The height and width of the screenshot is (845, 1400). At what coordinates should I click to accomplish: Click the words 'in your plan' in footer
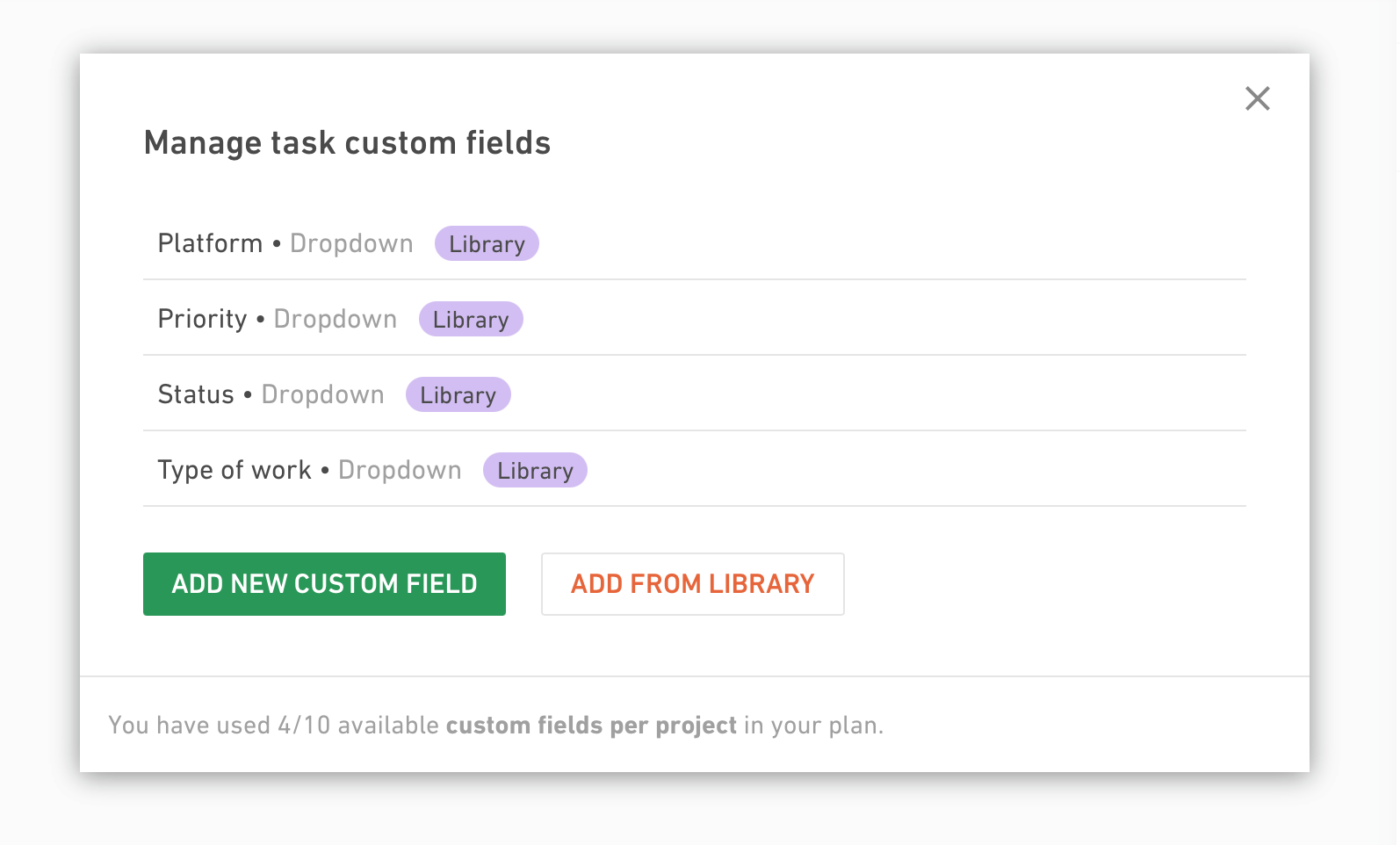[x=813, y=726]
